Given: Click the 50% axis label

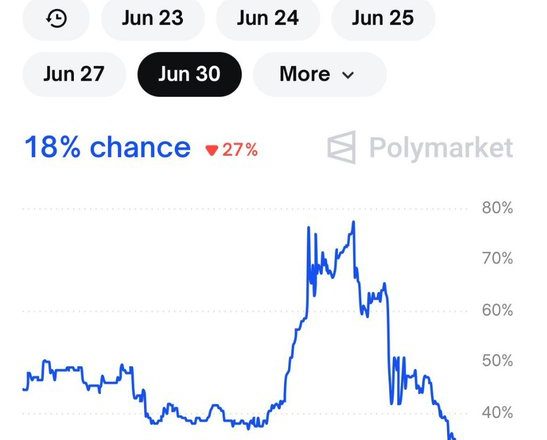Looking at the screenshot, I should point(497,361).
